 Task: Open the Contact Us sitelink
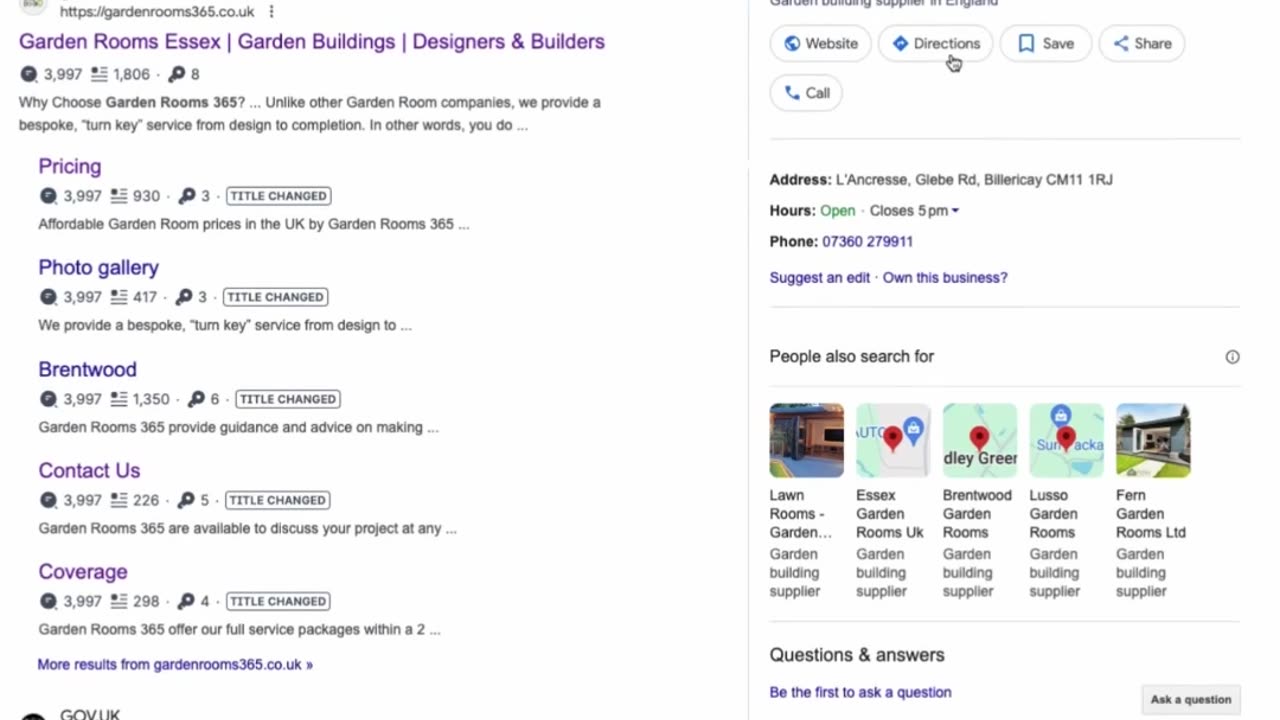point(89,470)
